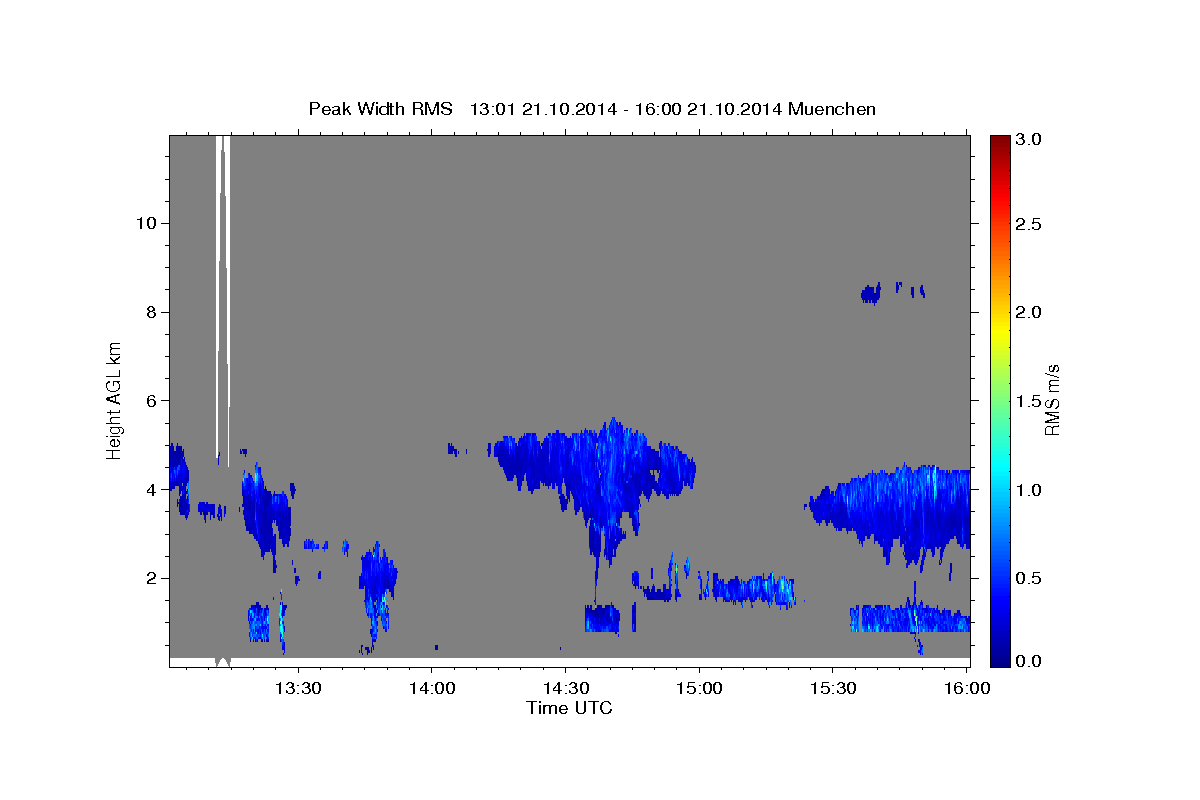
Task: Click the colorbar value 2.0
Action: (x=1029, y=312)
